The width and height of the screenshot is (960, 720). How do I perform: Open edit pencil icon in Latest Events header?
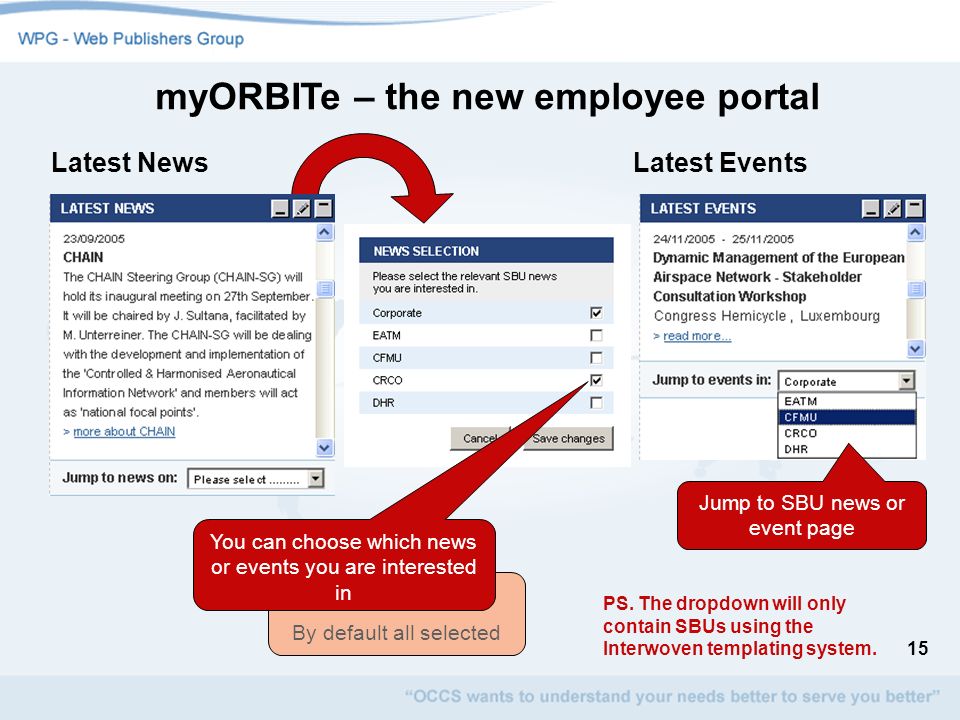click(x=893, y=209)
